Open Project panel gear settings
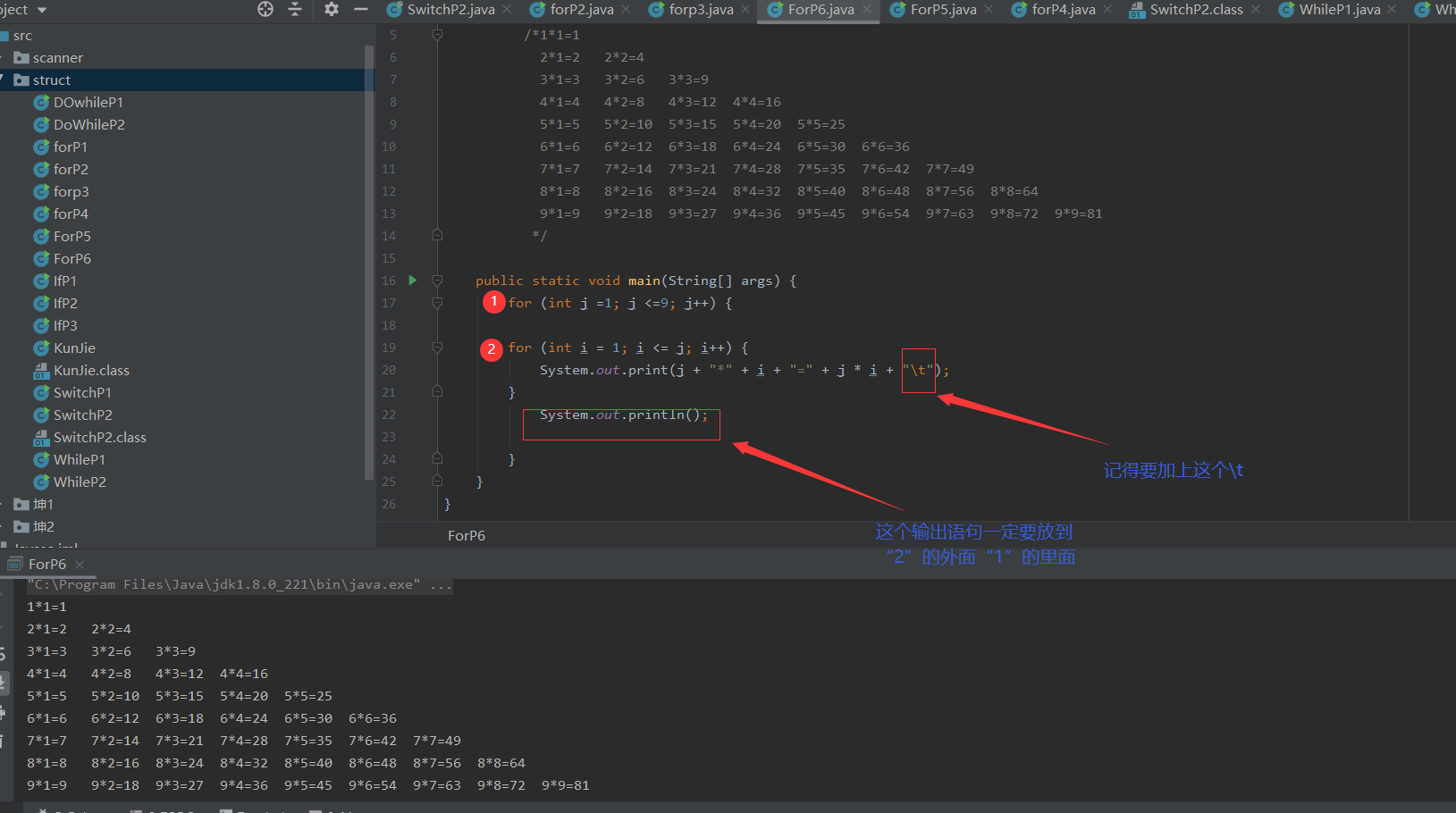Image resolution: width=1456 pixels, height=813 pixels. pos(332,9)
